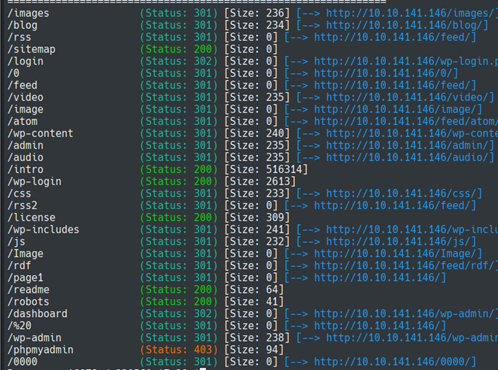Select the Size: 238 value for /wp-admin

(257, 337)
